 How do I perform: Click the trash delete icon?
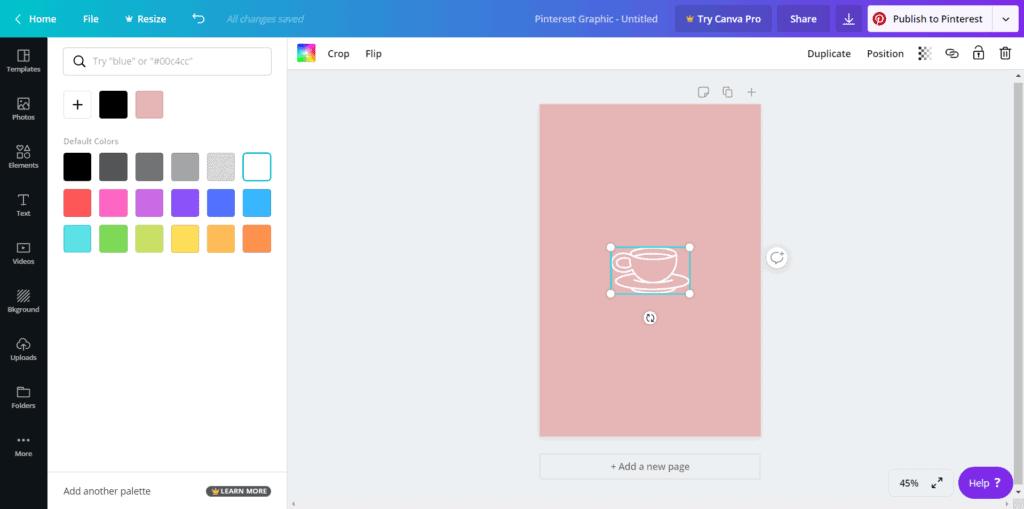click(1005, 53)
